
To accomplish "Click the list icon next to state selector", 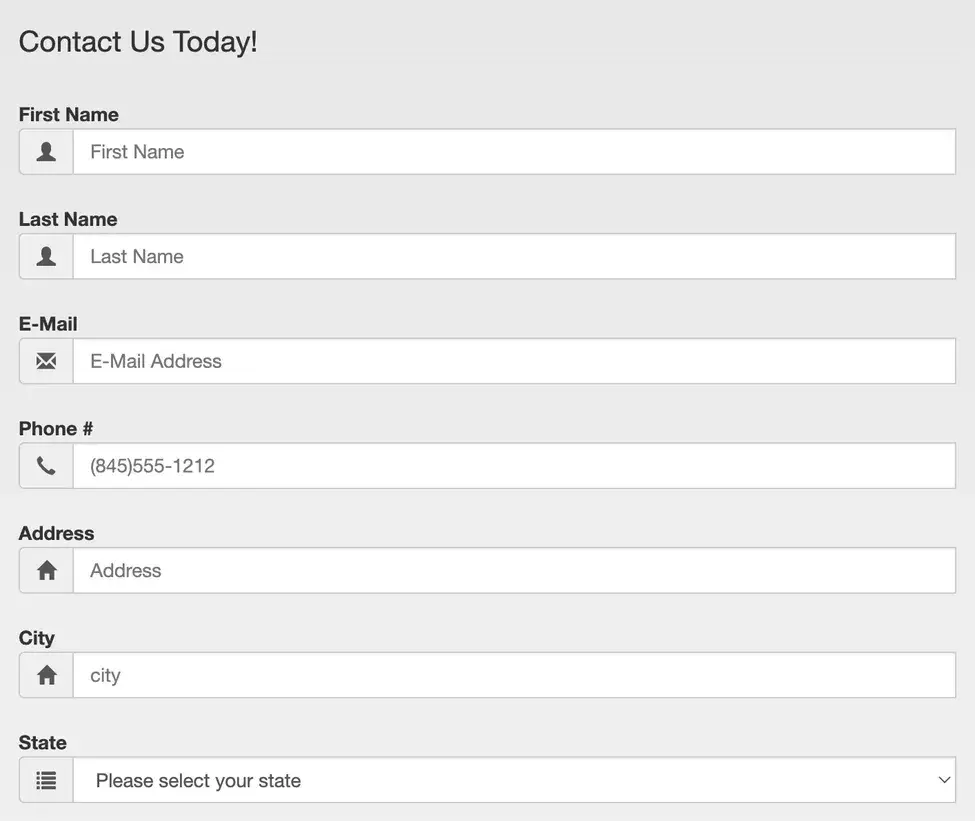I will pos(46,780).
